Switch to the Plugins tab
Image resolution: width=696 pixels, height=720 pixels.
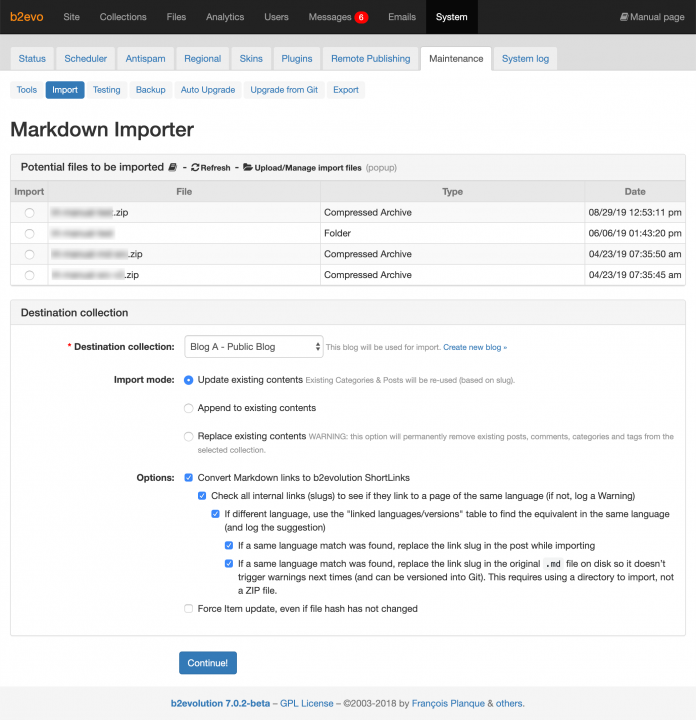coord(297,59)
